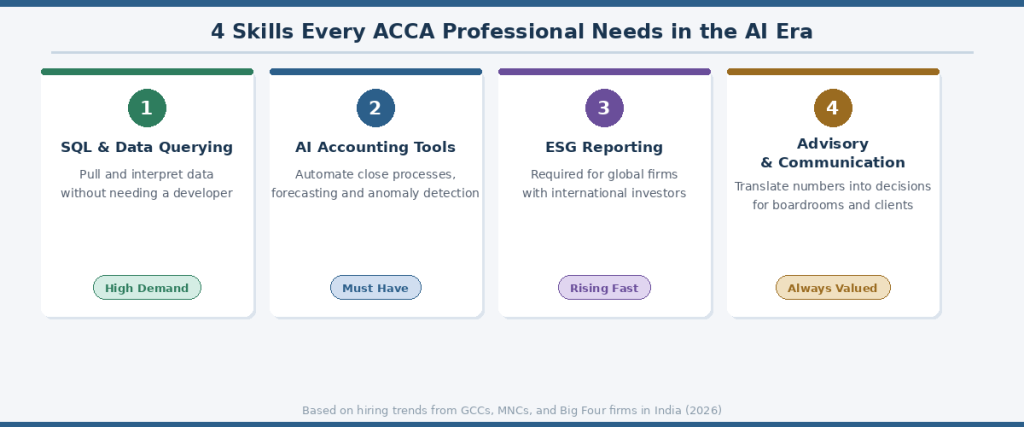This screenshot has height=427, width=1024.
Task: Click the brown number 4 circle
Action: (x=833, y=108)
